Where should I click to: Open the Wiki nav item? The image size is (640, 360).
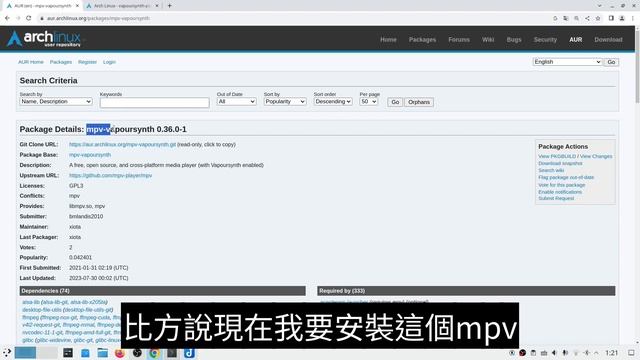click(488, 40)
